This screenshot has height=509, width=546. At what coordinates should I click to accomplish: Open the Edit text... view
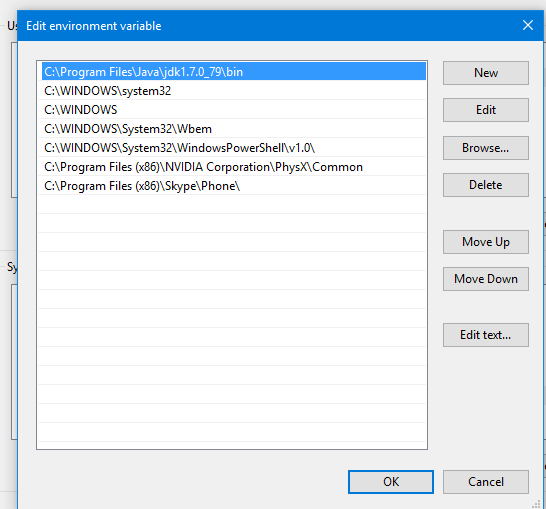485,335
